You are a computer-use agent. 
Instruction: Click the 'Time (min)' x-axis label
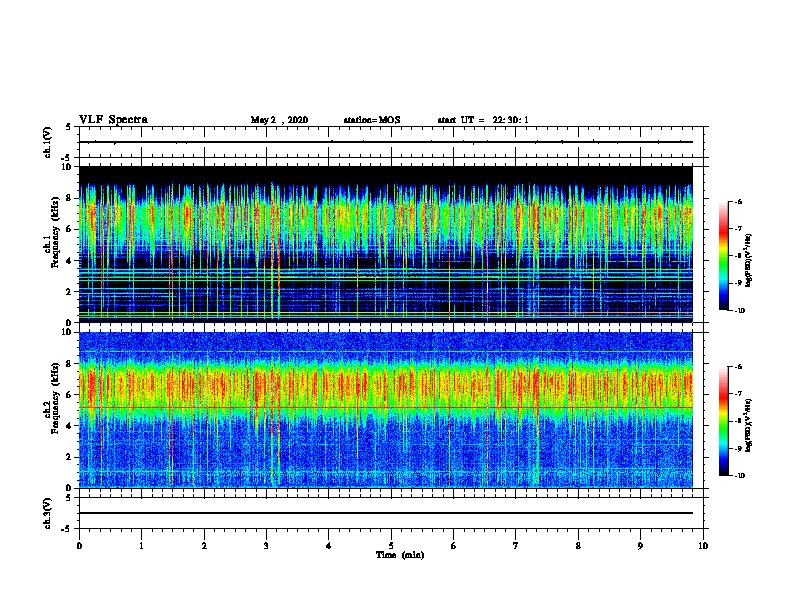coord(400,555)
